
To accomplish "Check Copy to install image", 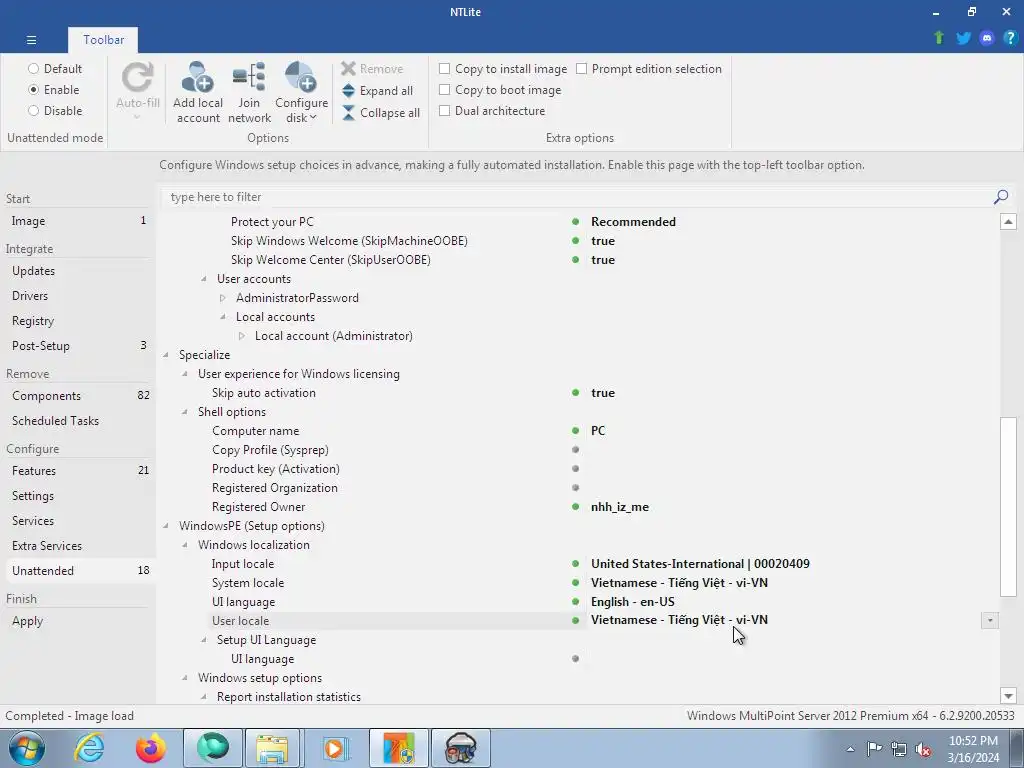I will point(503,69).
